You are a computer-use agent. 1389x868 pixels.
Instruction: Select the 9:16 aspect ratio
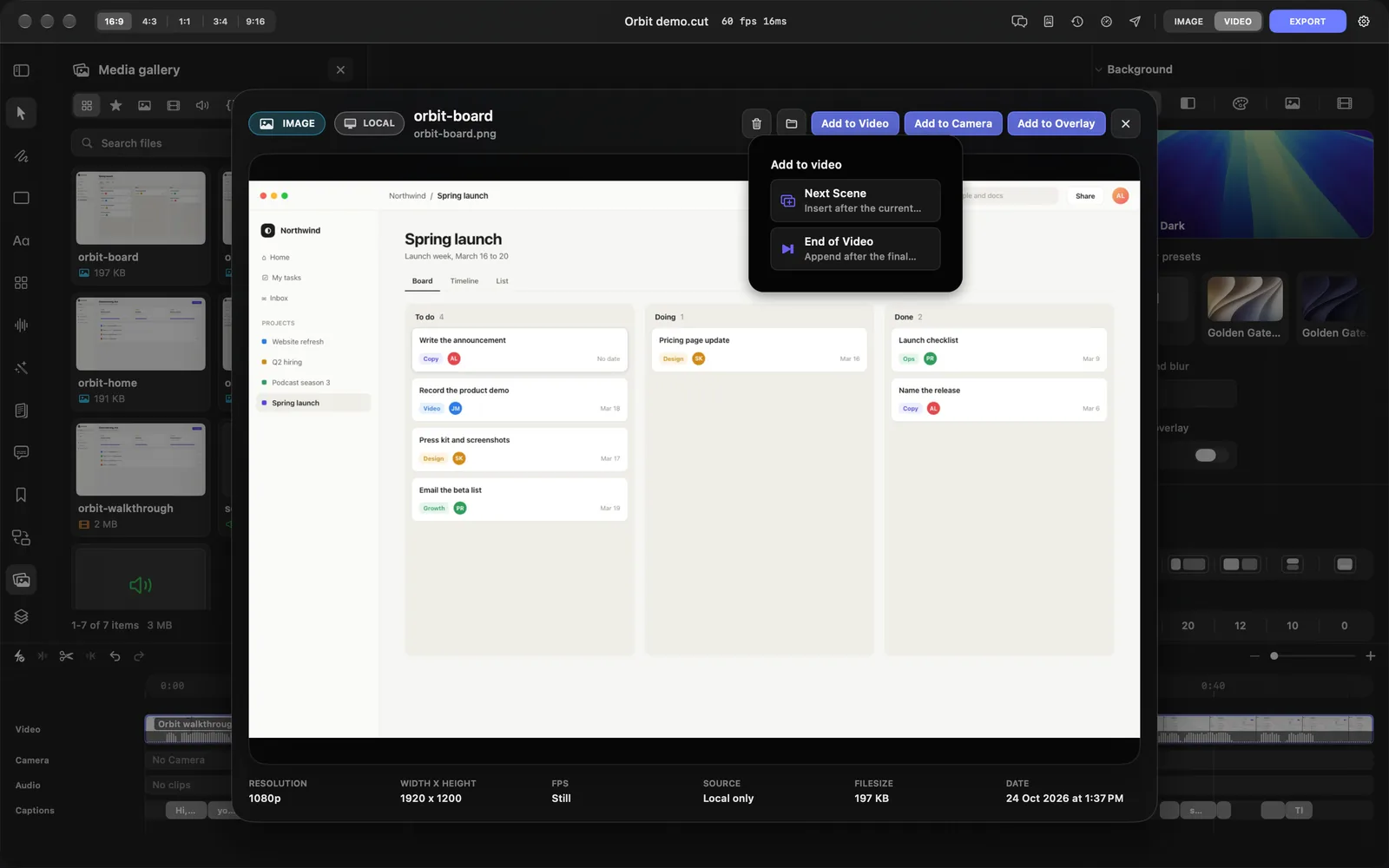pos(255,22)
